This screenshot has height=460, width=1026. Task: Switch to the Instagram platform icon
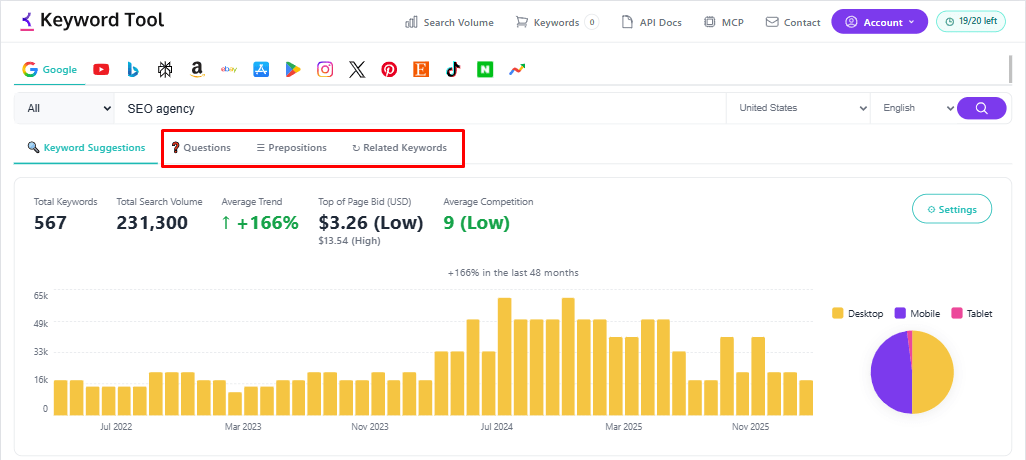point(325,69)
